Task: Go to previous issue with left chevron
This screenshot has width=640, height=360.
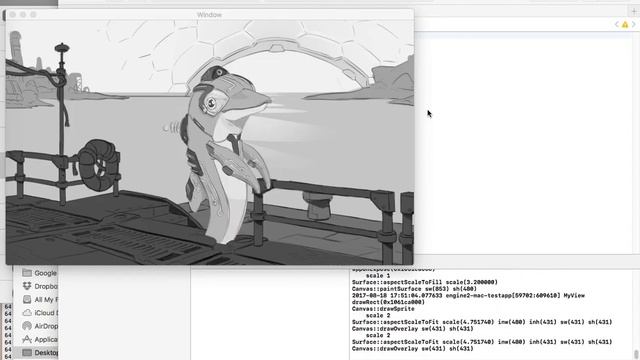Action: click(616, 24)
